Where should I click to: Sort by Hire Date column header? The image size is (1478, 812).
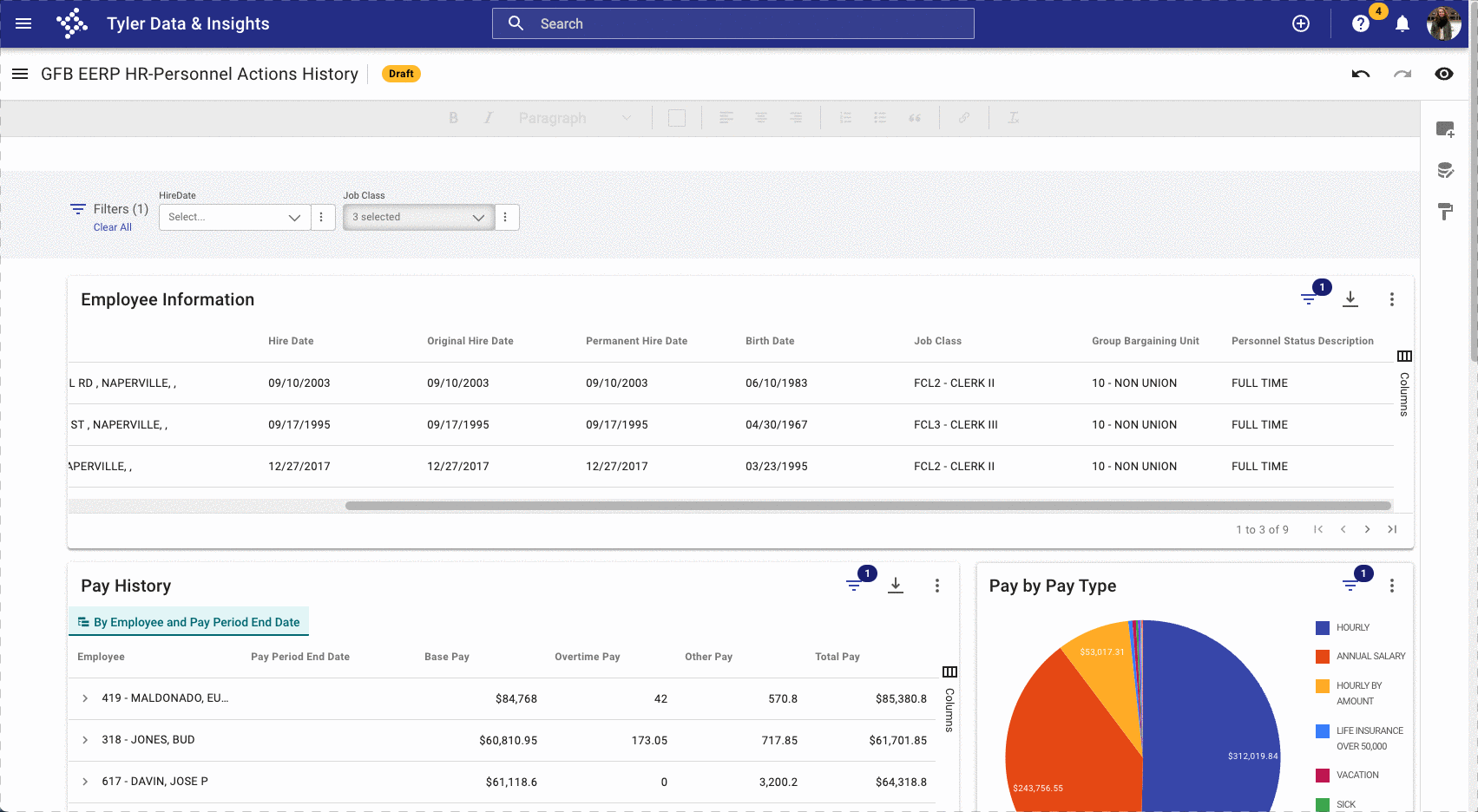[x=291, y=341]
